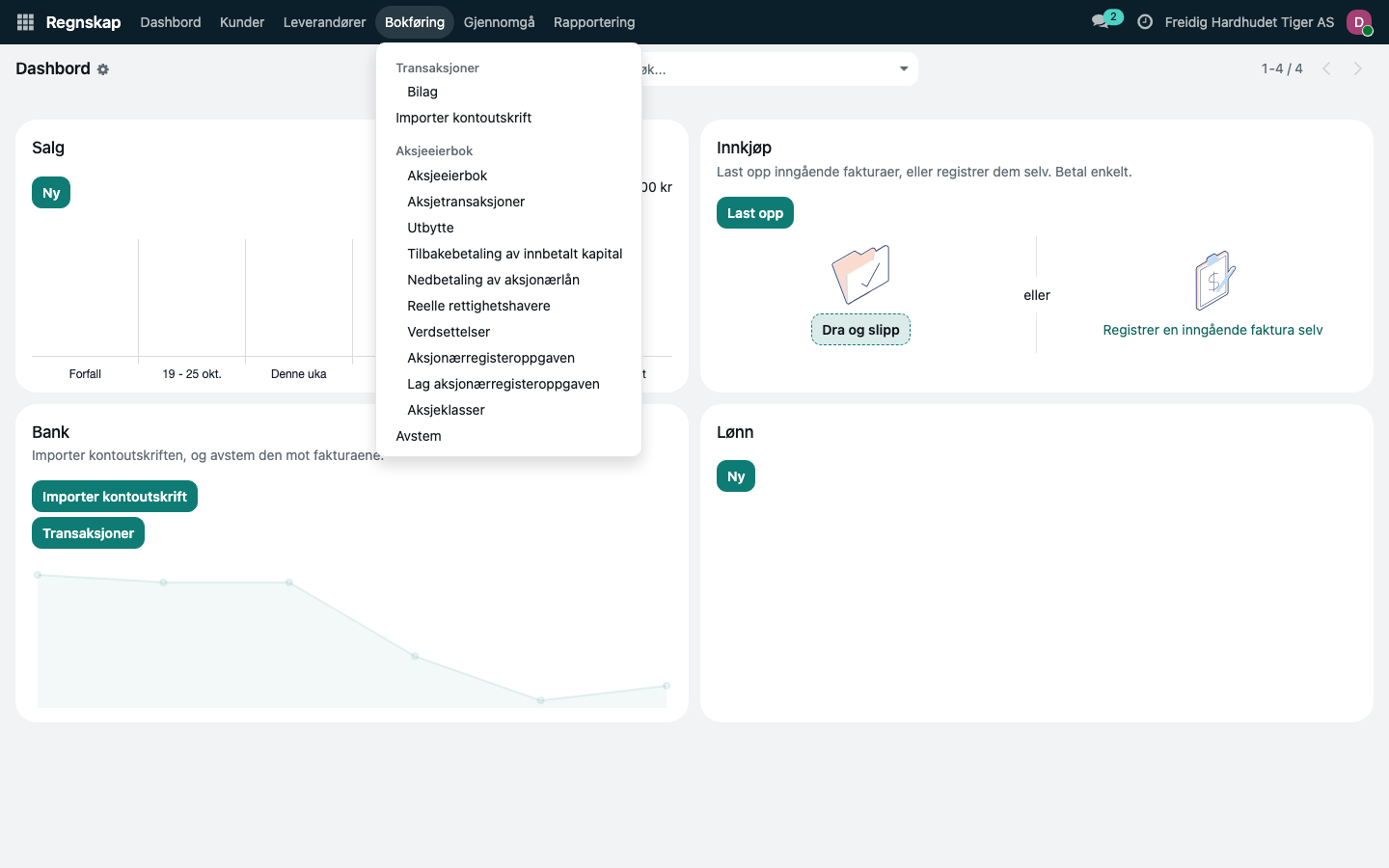Viewport: 1389px width, 868px height.
Task: Open the Dashbord menu item
Action: click(171, 22)
